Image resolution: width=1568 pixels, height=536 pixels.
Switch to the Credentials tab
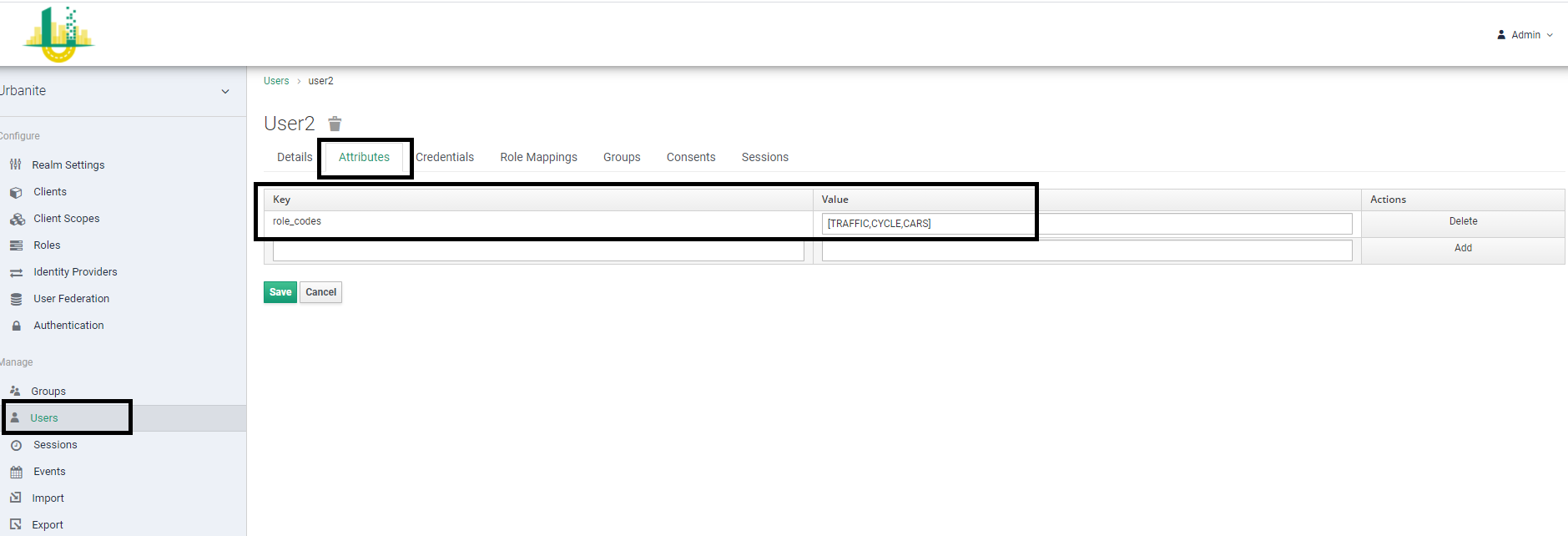[x=445, y=157]
